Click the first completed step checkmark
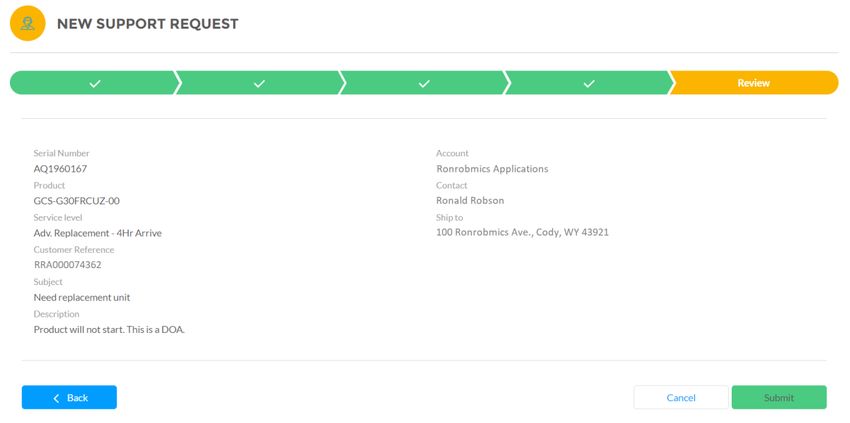850x423 pixels. pyautogui.click(x=95, y=84)
